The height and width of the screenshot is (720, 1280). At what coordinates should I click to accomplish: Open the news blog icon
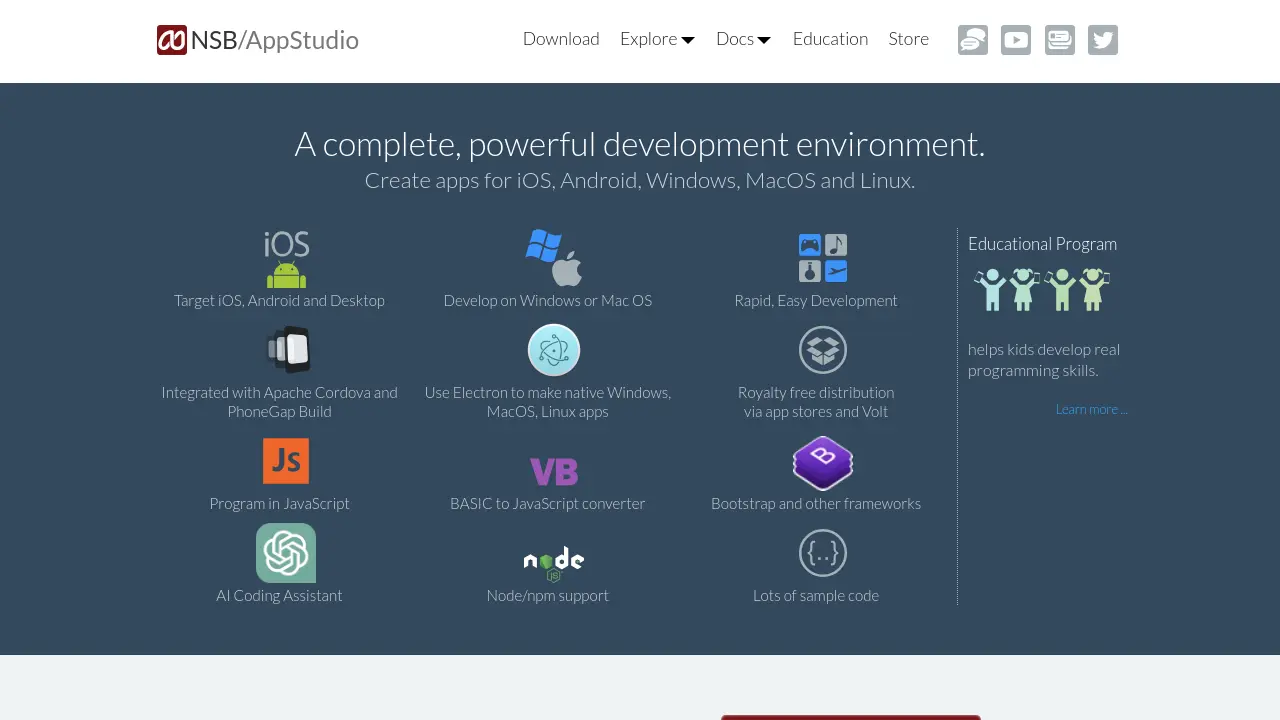1060,40
